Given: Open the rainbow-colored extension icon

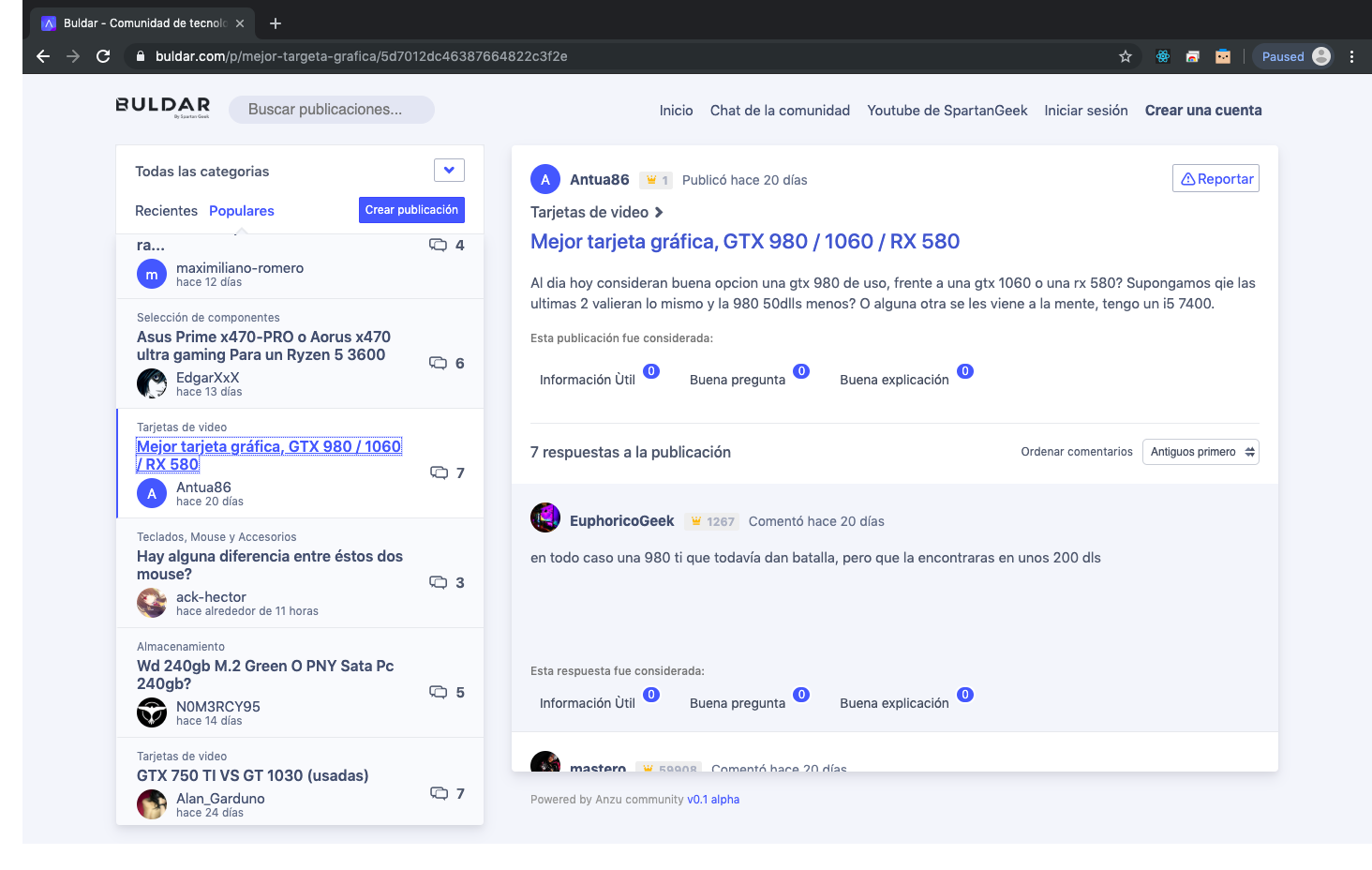Looking at the screenshot, I should click(1193, 56).
